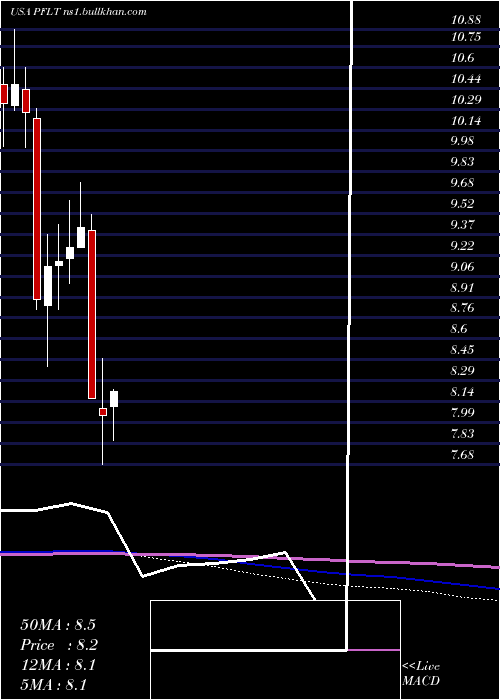
Task: Click the 10.6 price axis label
Action: coord(462,58)
